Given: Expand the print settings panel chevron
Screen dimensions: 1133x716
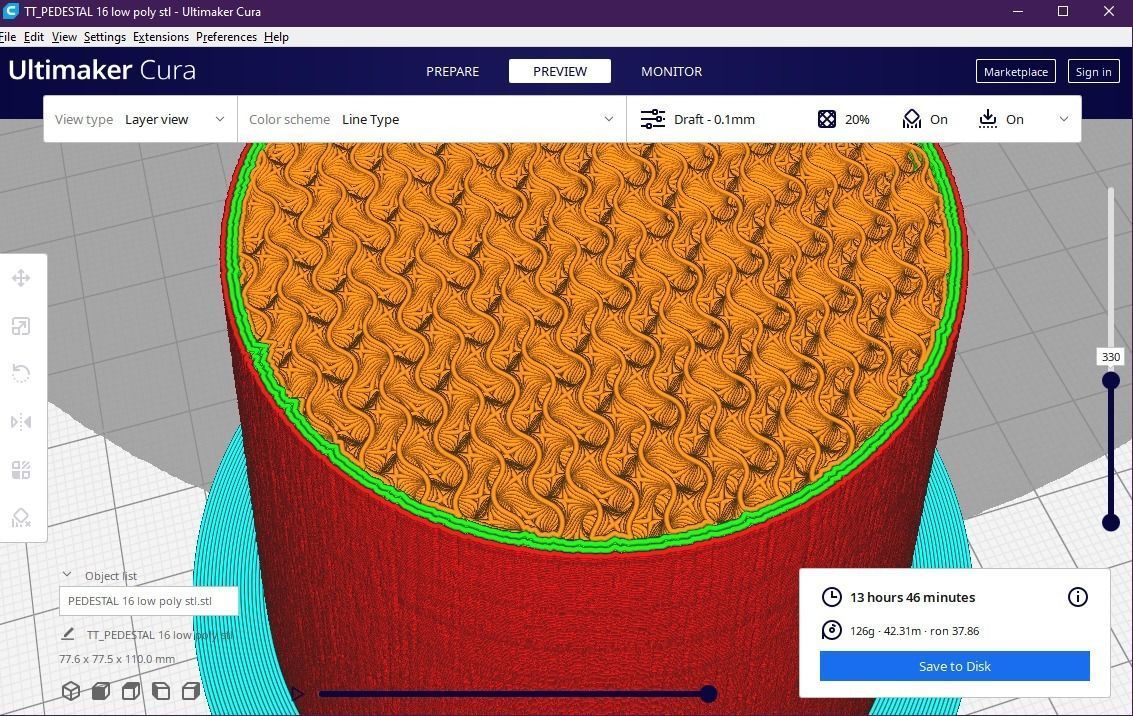Looking at the screenshot, I should click(1064, 119).
